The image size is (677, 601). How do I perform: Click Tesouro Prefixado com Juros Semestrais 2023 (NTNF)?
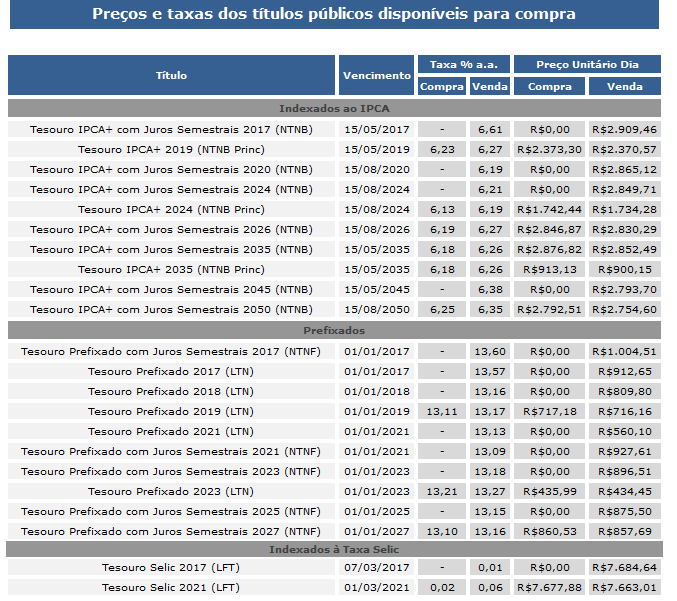coord(171,471)
